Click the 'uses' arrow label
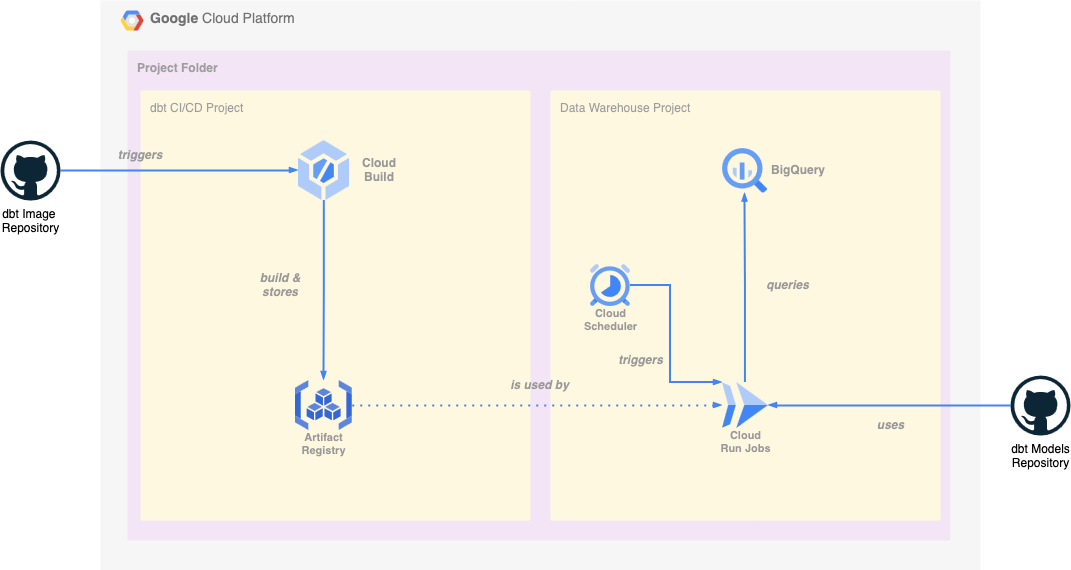 890,425
